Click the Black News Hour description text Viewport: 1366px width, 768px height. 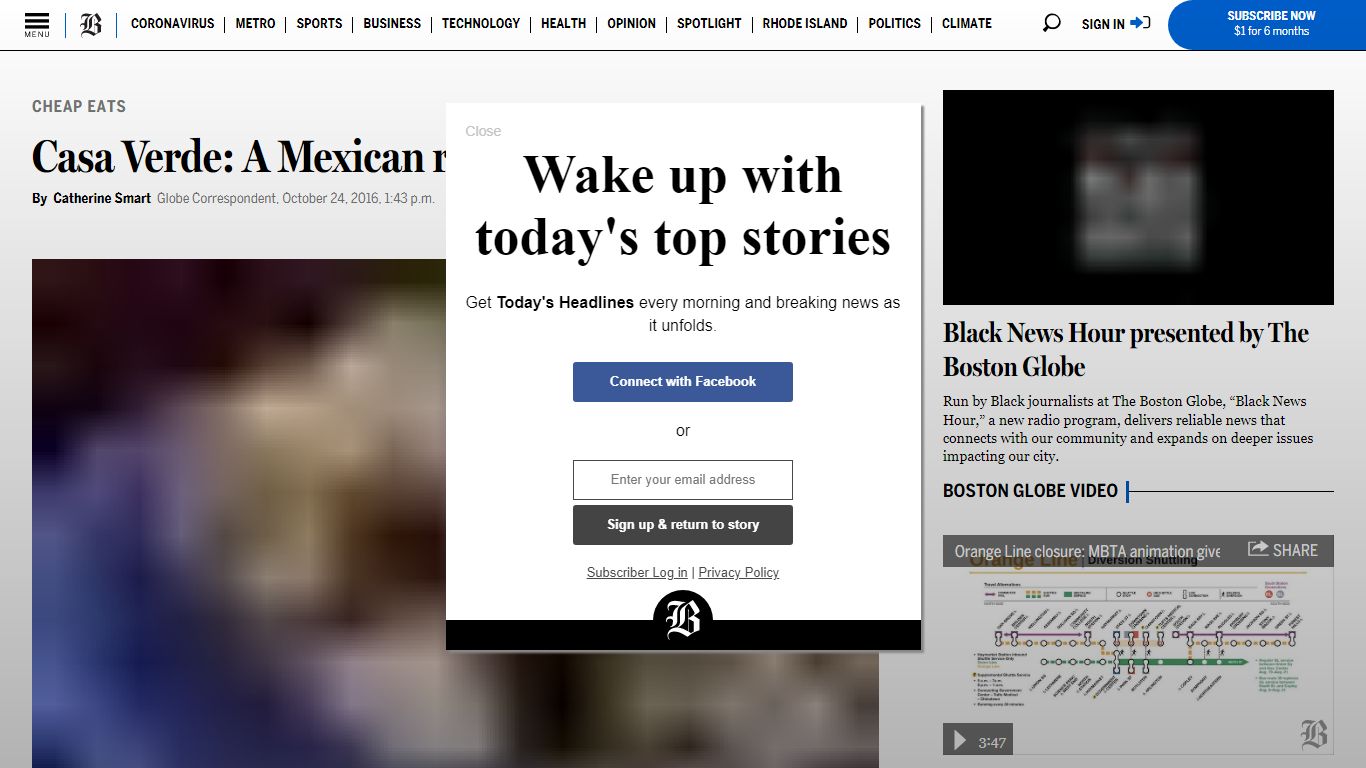(x=1128, y=429)
